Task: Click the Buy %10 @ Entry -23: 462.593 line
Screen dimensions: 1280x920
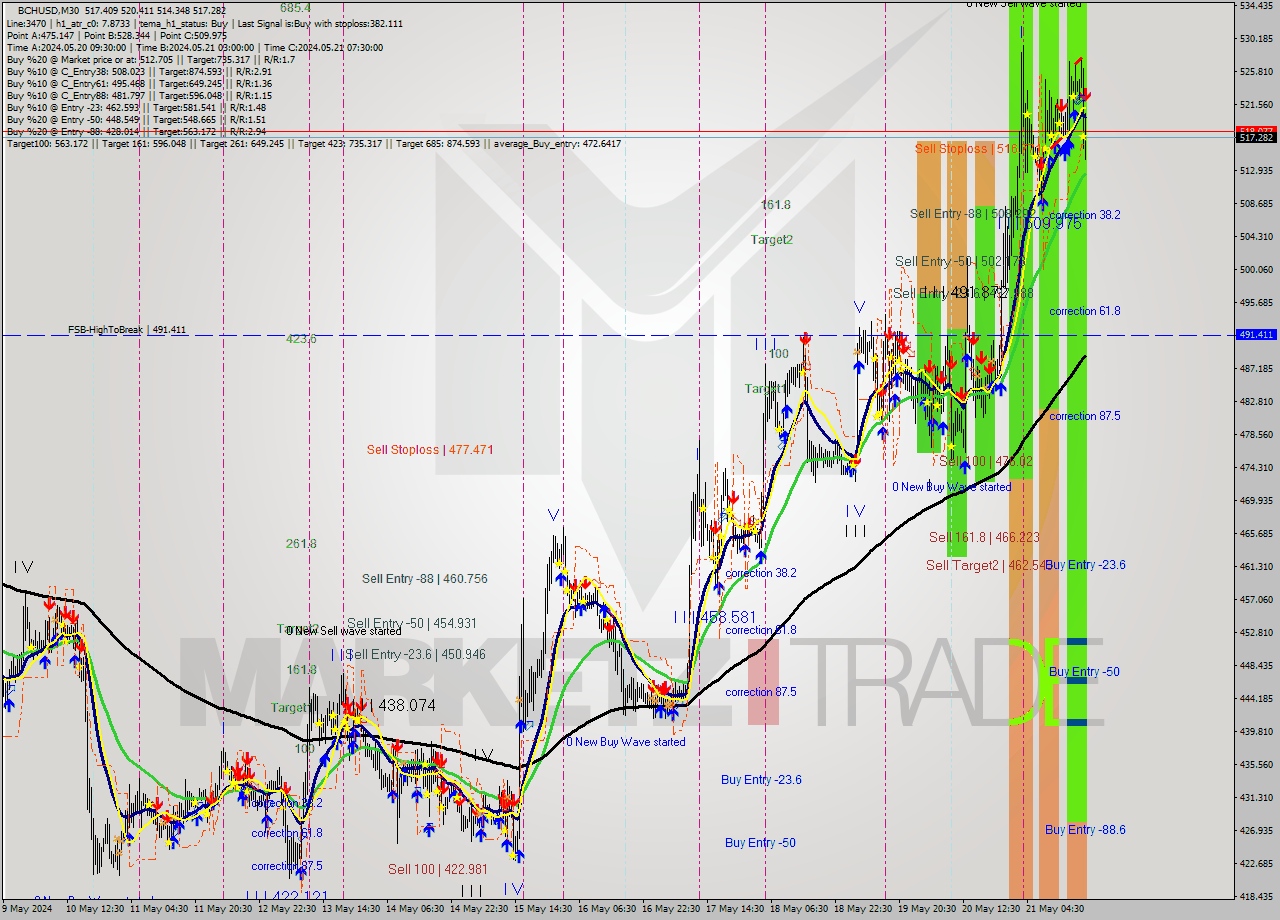Action: coord(136,107)
